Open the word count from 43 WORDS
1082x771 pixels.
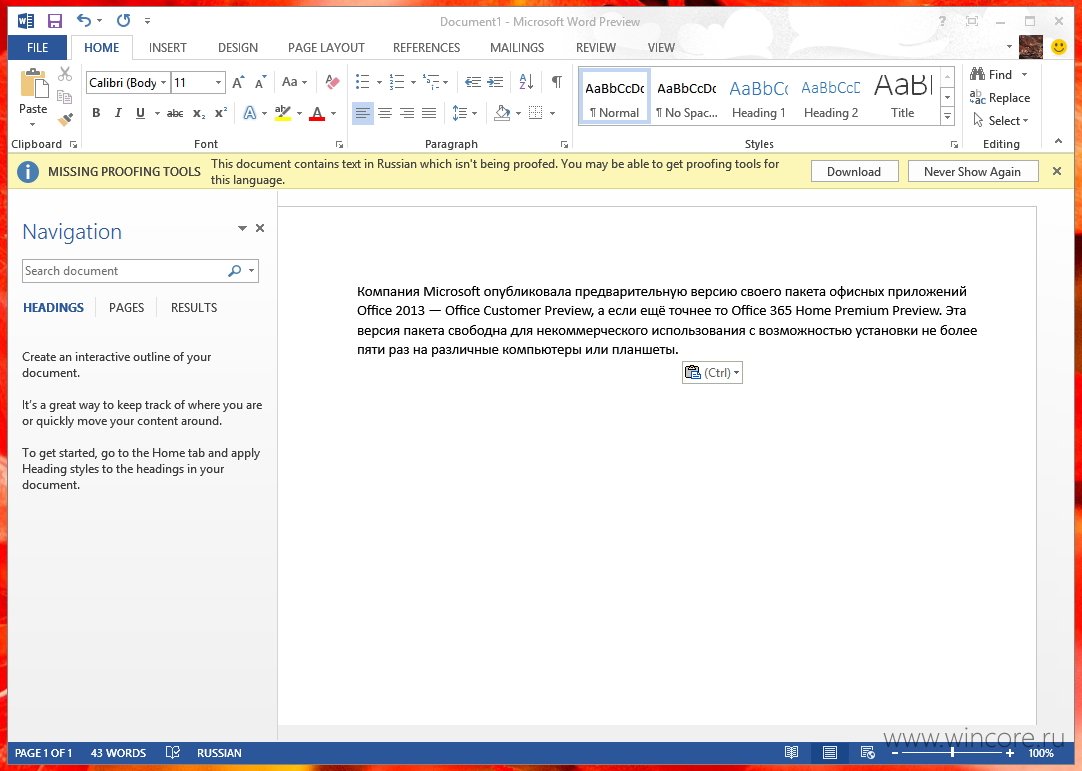coord(118,753)
